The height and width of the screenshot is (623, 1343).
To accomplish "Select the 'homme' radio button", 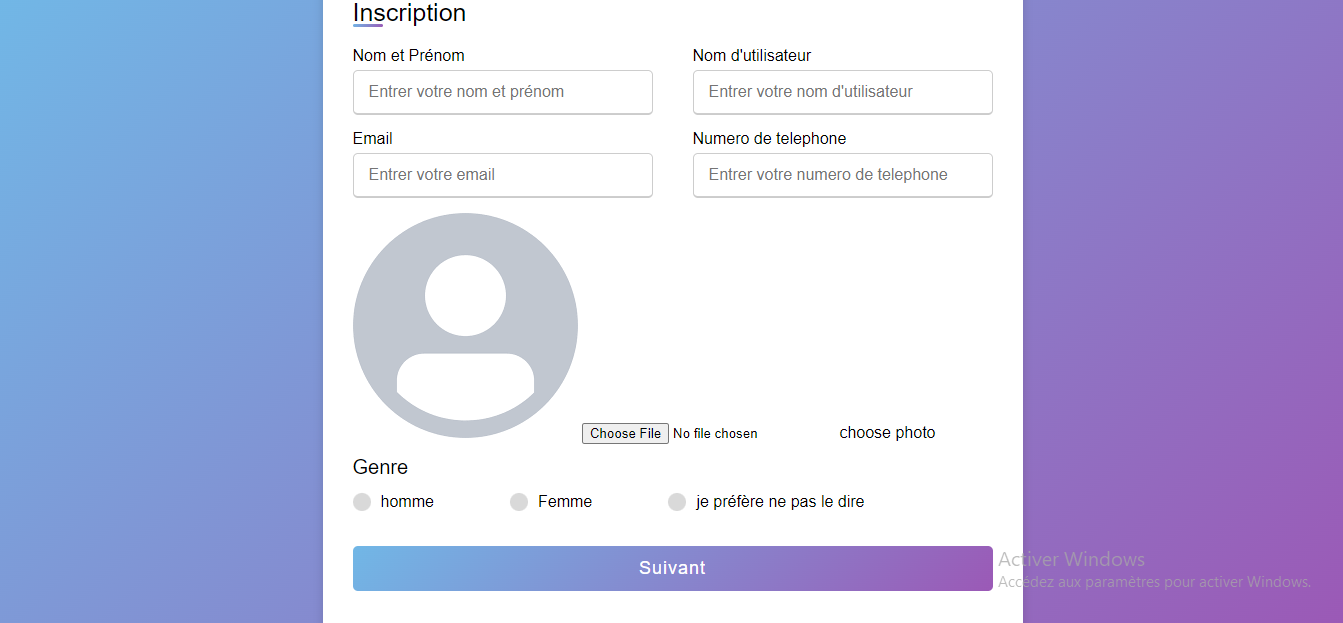I will [x=361, y=501].
